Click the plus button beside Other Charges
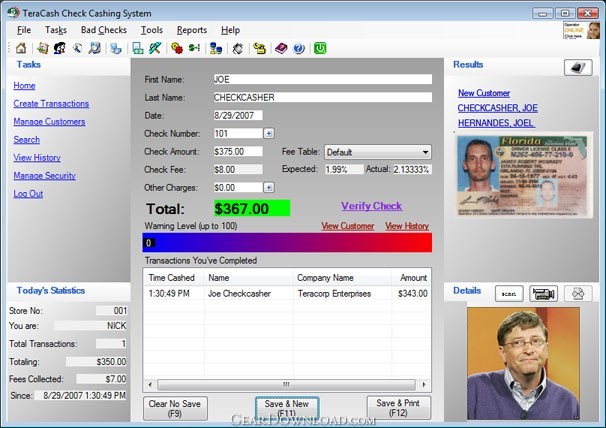 (x=269, y=188)
